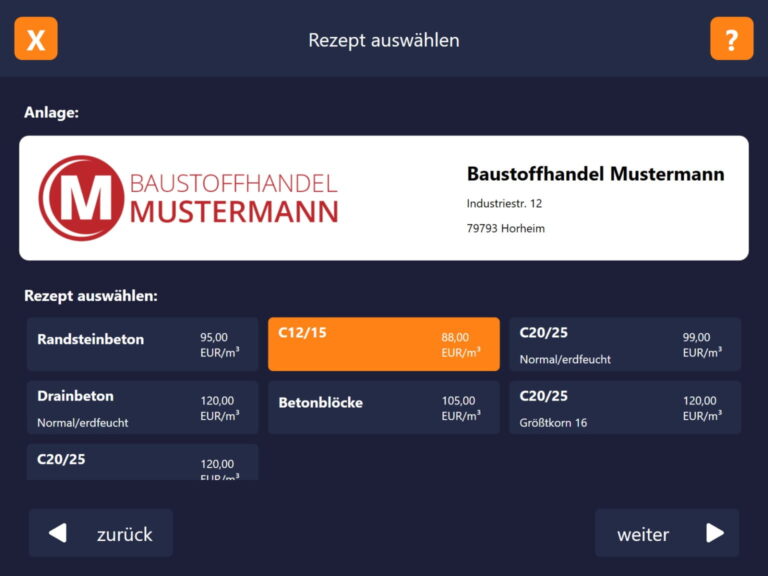Click the left arrow icon beside zurück
Viewport: 768px width, 576px height.
[x=58, y=533]
